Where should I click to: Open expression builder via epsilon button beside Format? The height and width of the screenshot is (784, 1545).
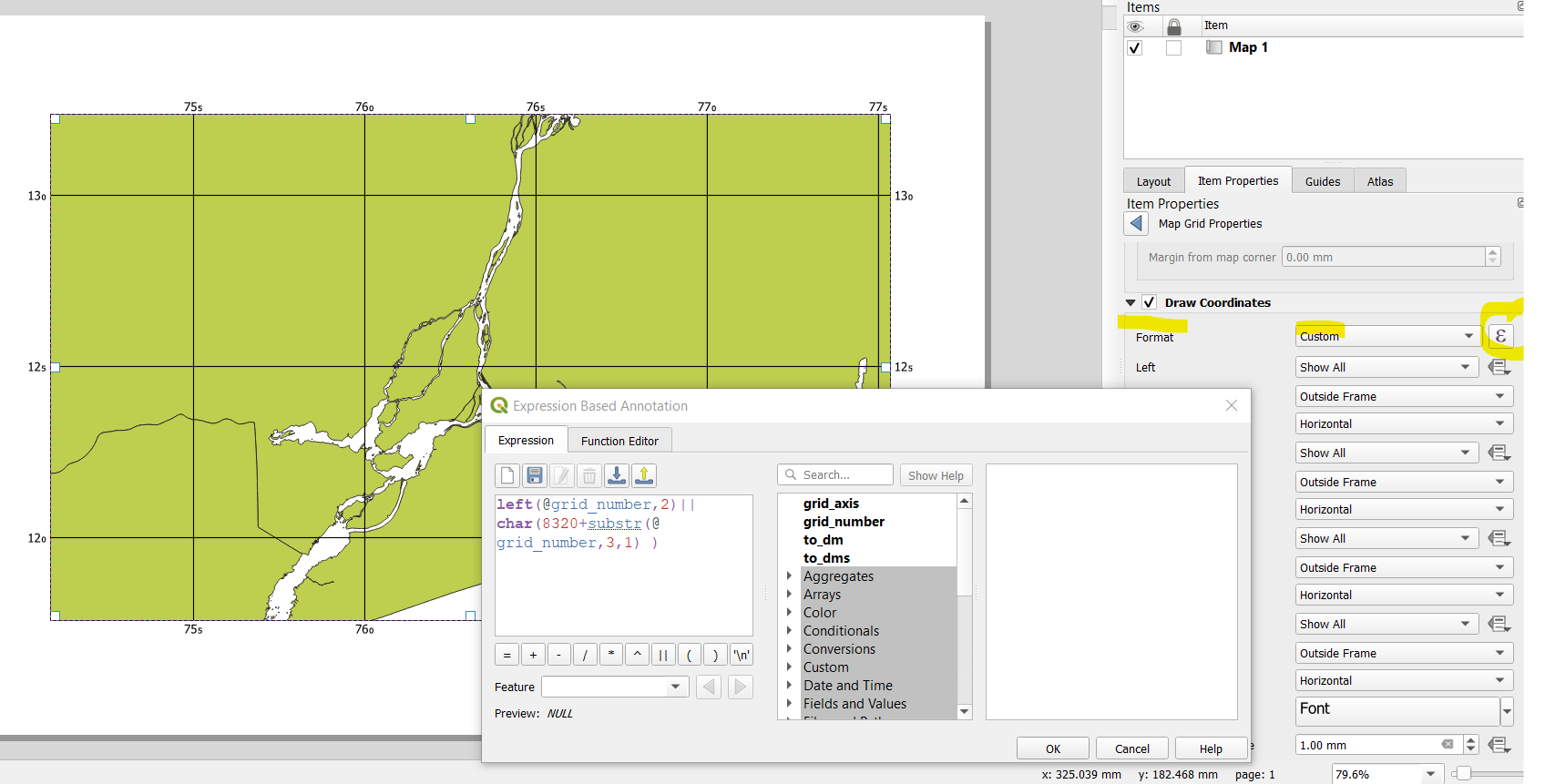pyautogui.click(x=1500, y=336)
